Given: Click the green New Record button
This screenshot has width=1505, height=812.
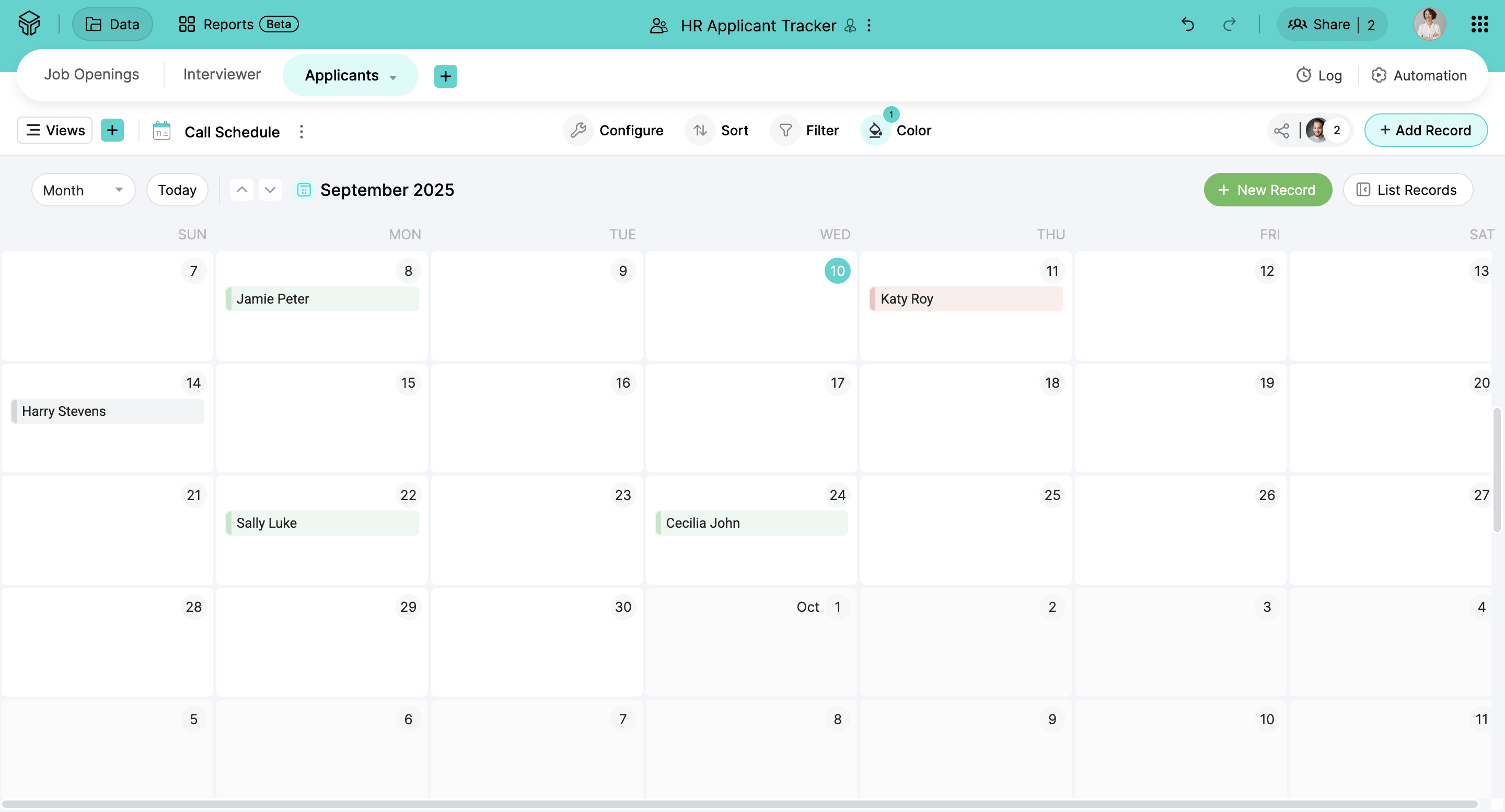Looking at the screenshot, I should point(1267,190).
